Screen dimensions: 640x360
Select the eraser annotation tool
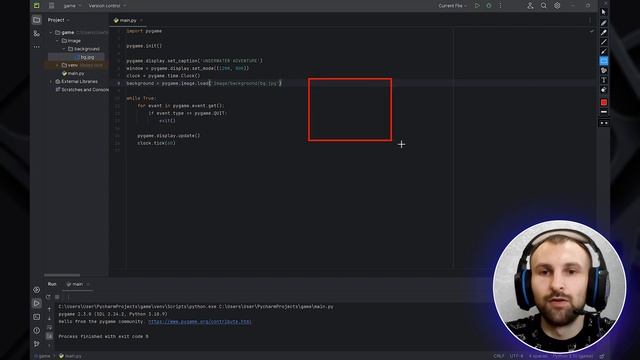coord(604,90)
